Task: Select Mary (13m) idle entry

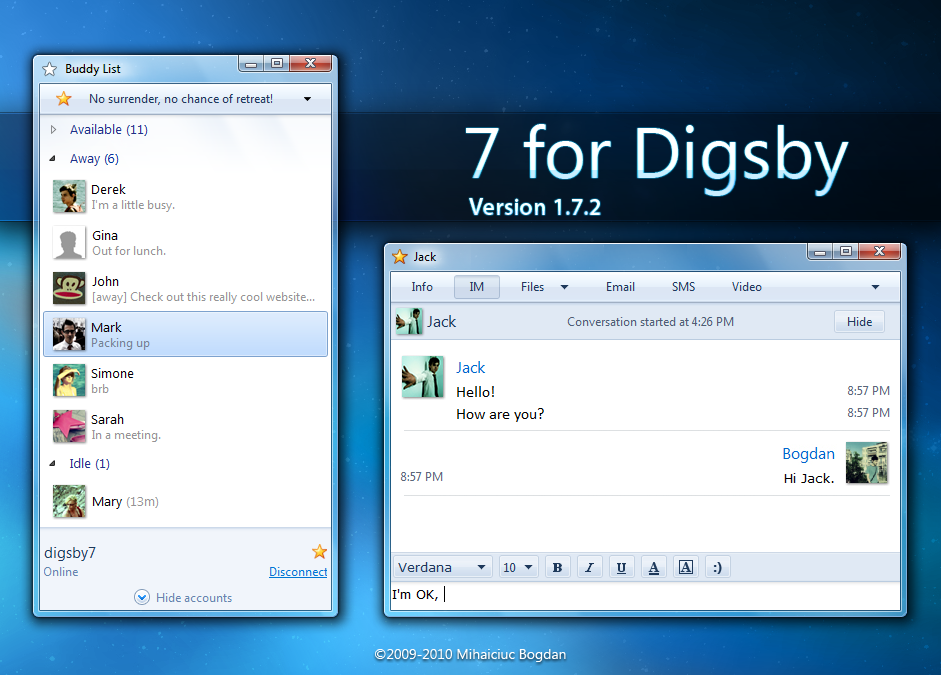Action: (x=185, y=501)
